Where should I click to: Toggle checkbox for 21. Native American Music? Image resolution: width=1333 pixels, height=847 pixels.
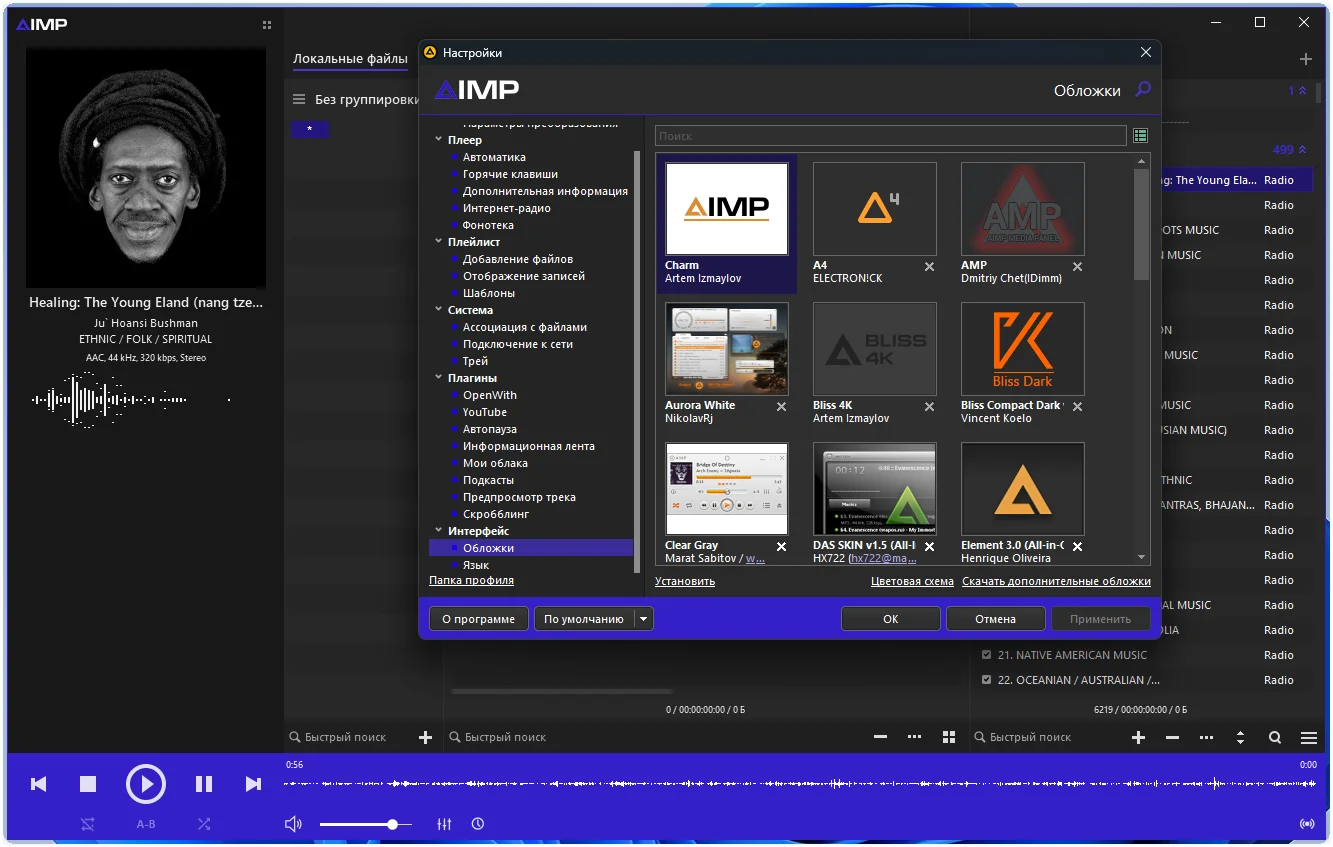(987, 655)
